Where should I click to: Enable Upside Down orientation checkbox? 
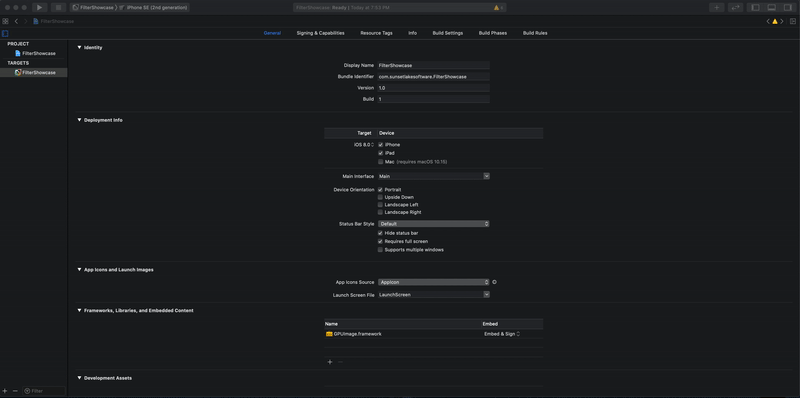380,197
